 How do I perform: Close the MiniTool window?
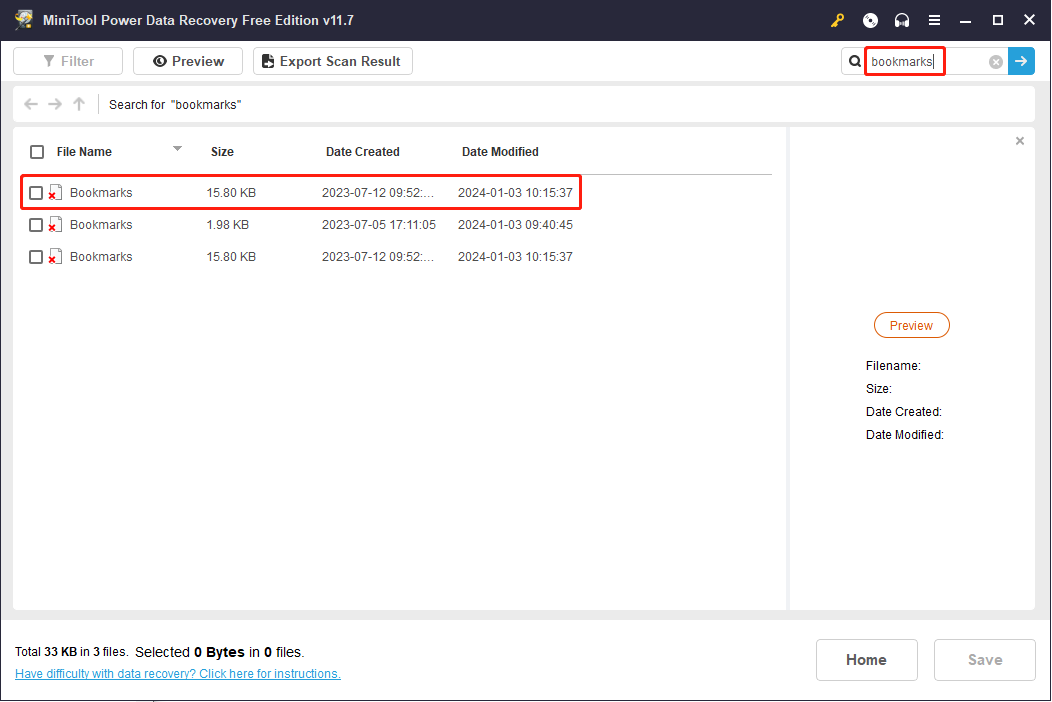tap(1029, 20)
